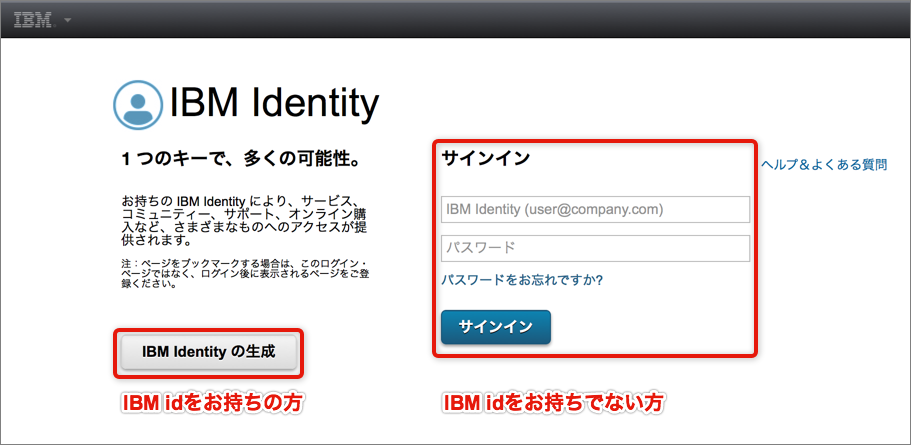Open the dropdown arrow beside the IBM logo
911x445 pixels.
point(67,20)
